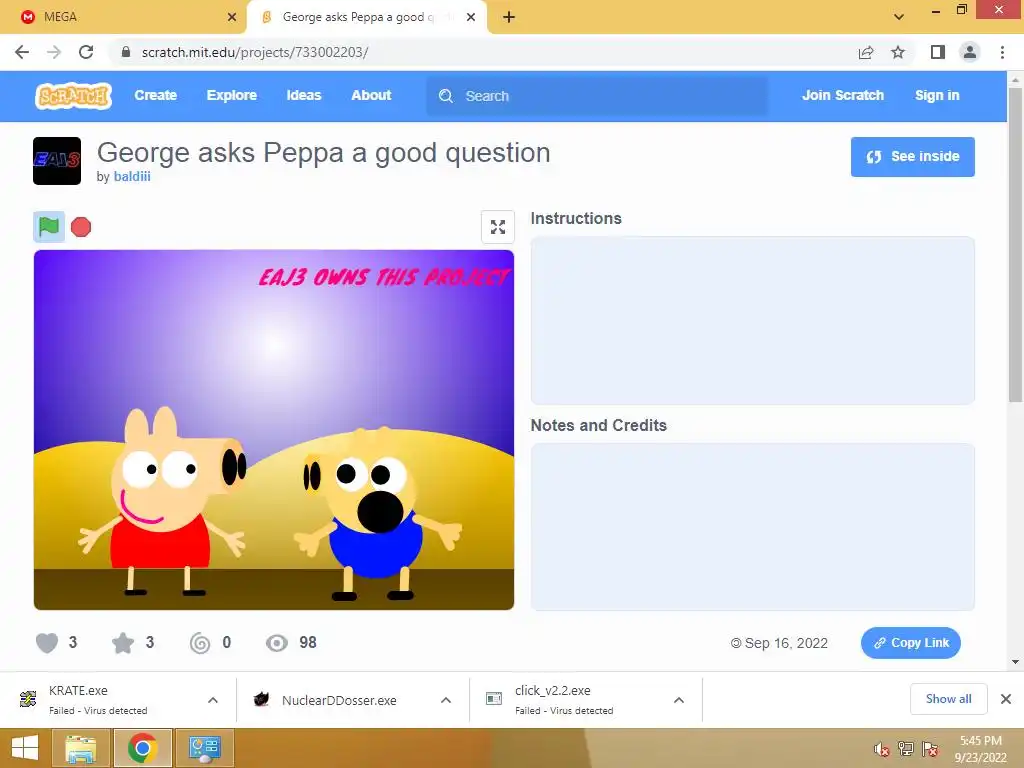Click the views eye icon
This screenshot has height=768, width=1024.
click(x=277, y=643)
